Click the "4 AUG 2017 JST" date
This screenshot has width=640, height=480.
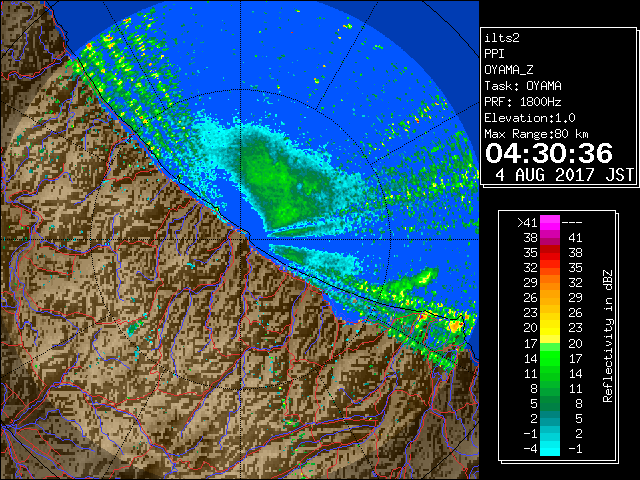click(564, 175)
